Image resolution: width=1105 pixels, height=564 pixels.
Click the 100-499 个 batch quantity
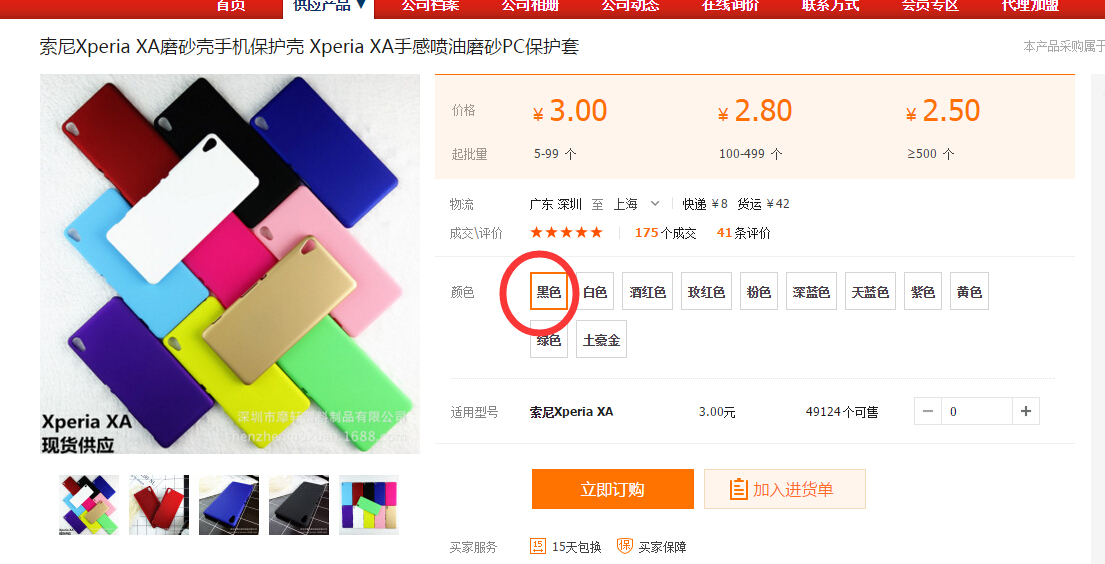[750, 154]
